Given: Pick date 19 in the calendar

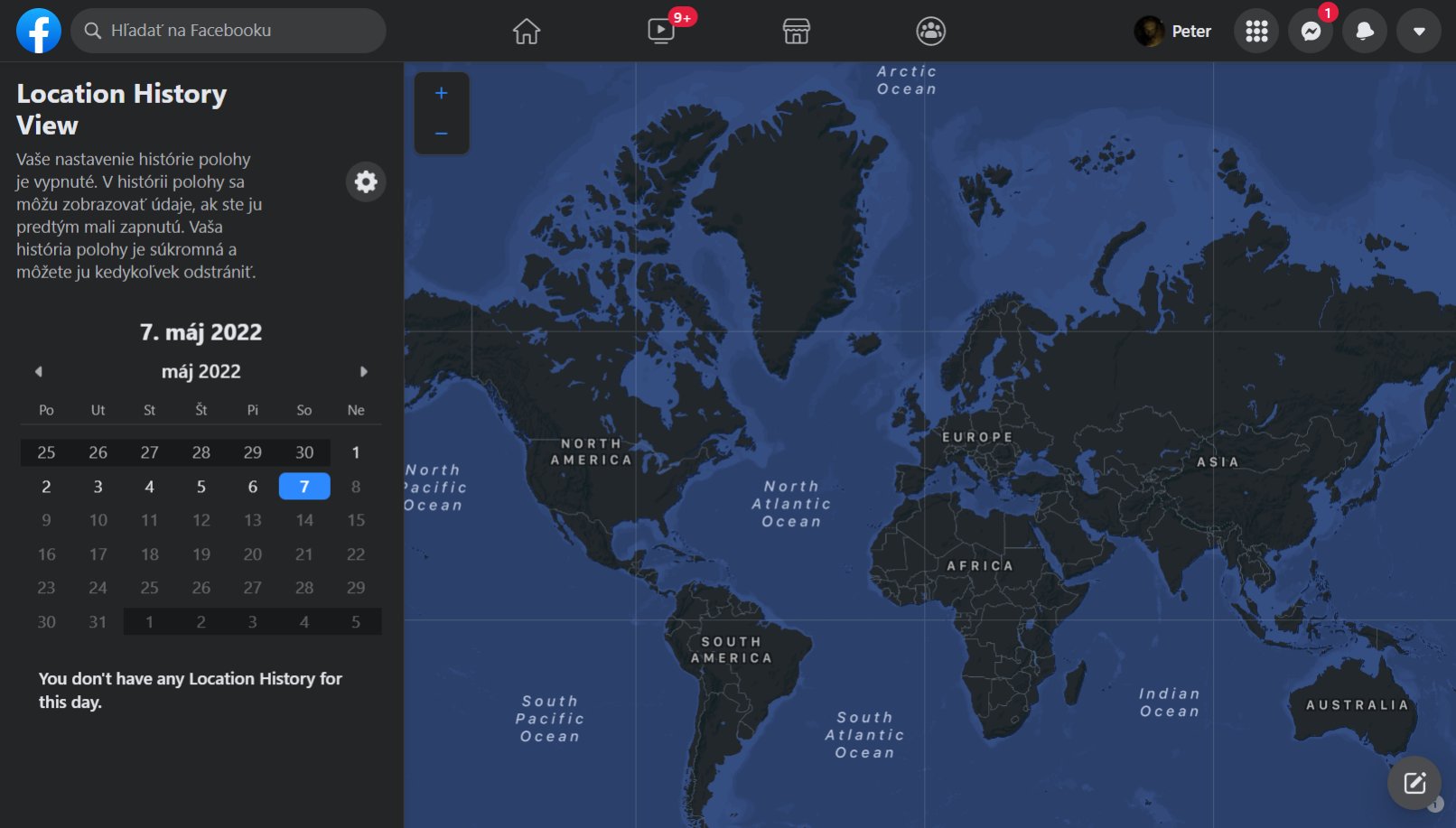Looking at the screenshot, I should tap(201, 554).
